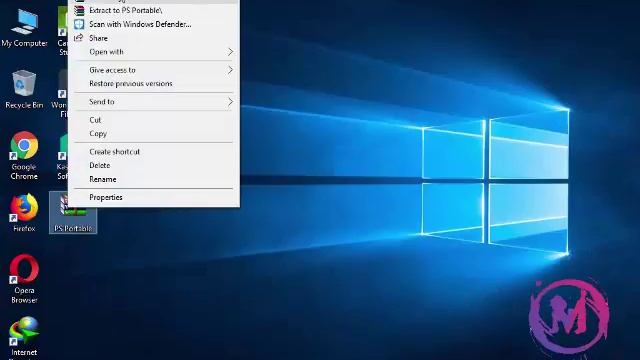Click the Windows Defender shield icon
This screenshot has width=640, height=360.
(x=79, y=24)
